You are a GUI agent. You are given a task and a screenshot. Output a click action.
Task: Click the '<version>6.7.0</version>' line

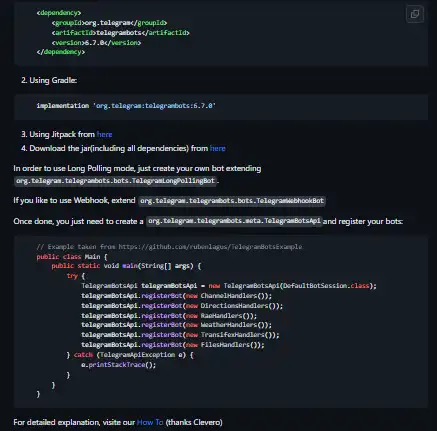click(x=96, y=43)
